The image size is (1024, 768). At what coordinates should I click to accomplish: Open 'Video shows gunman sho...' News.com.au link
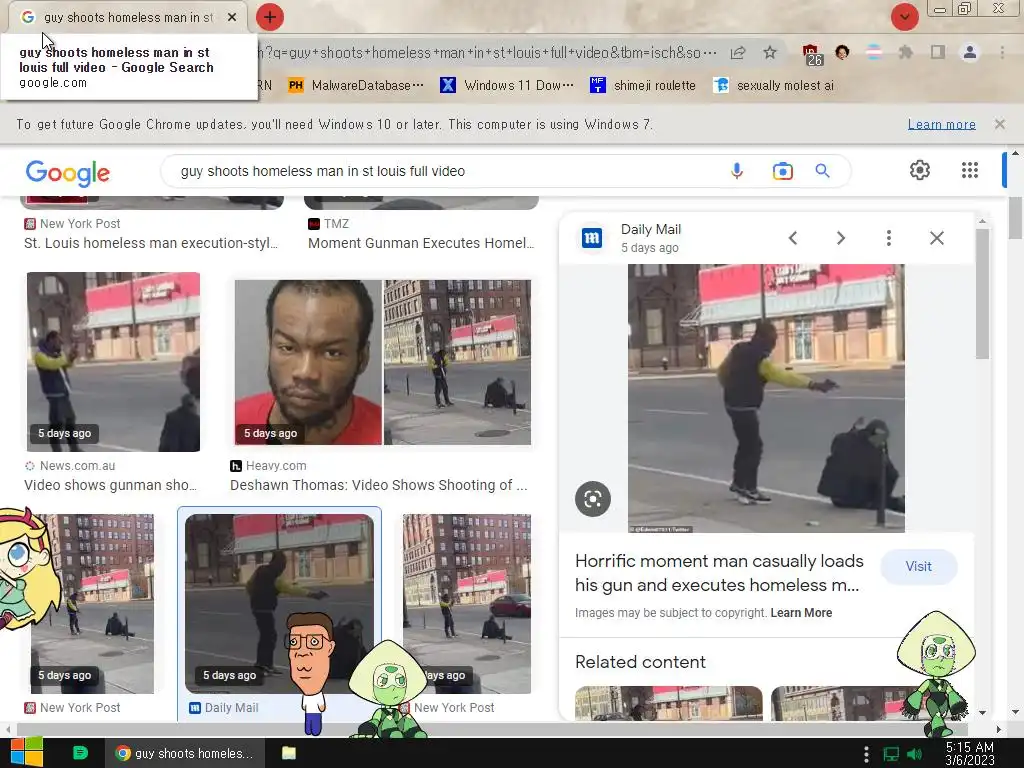tap(110, 485)
